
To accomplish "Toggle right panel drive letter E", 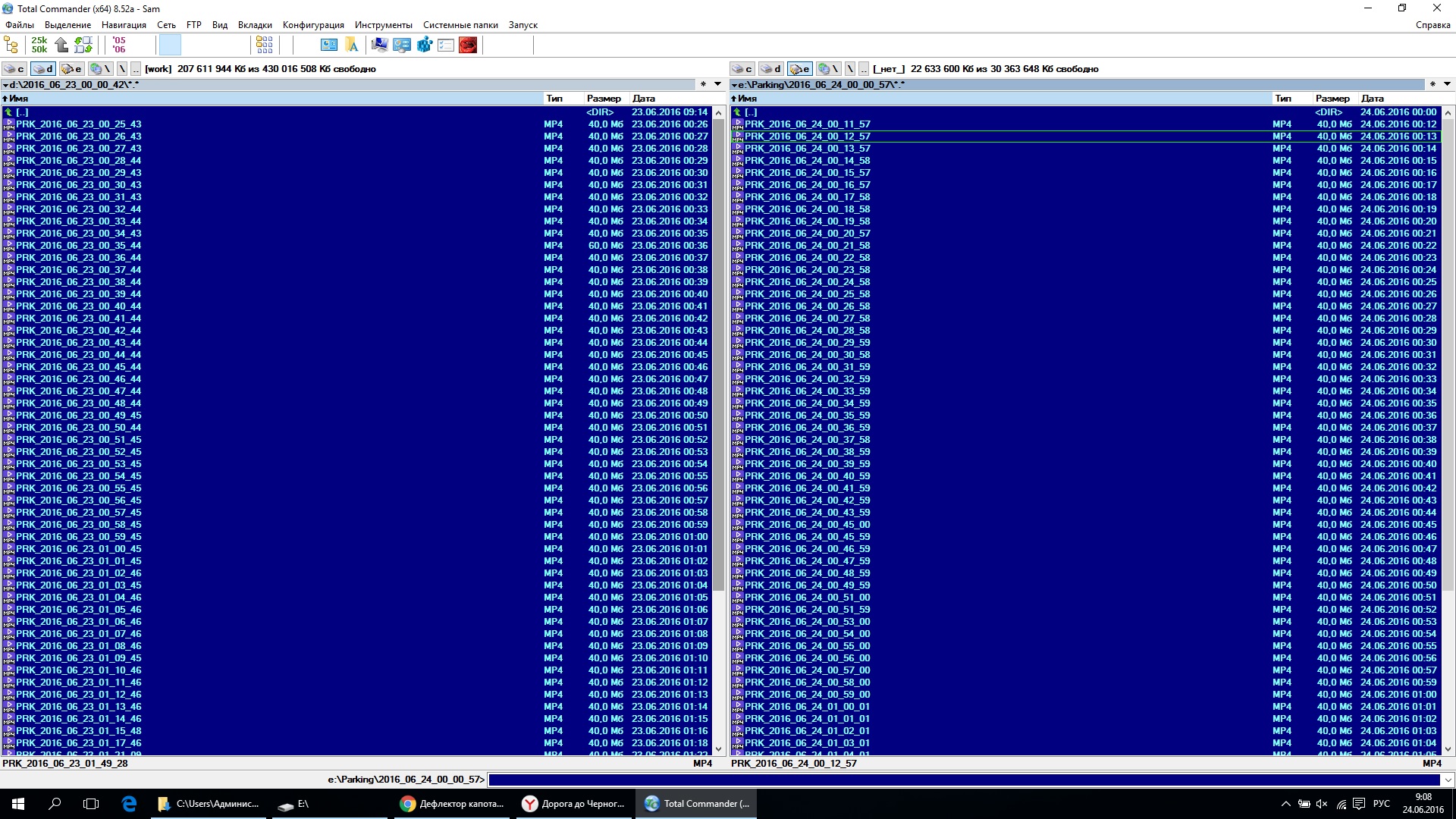I will pyautogui.click(x=799, y=68).
